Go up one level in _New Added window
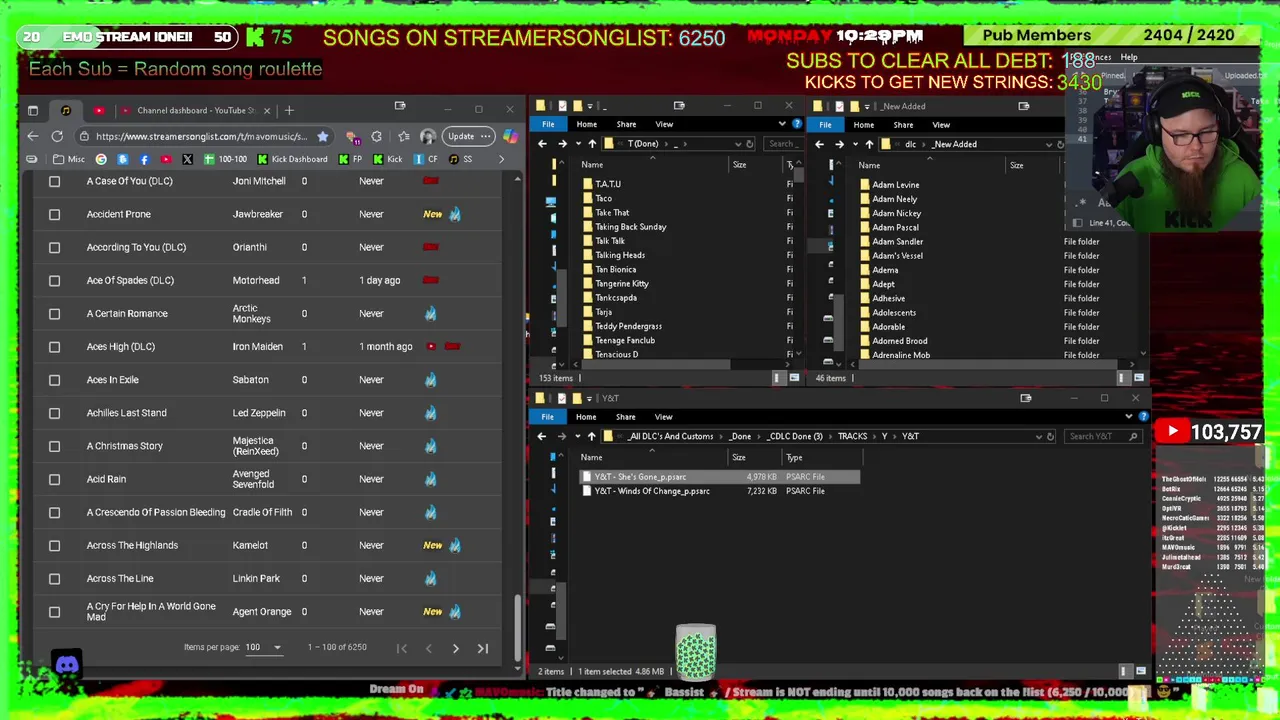 (868, 144)
